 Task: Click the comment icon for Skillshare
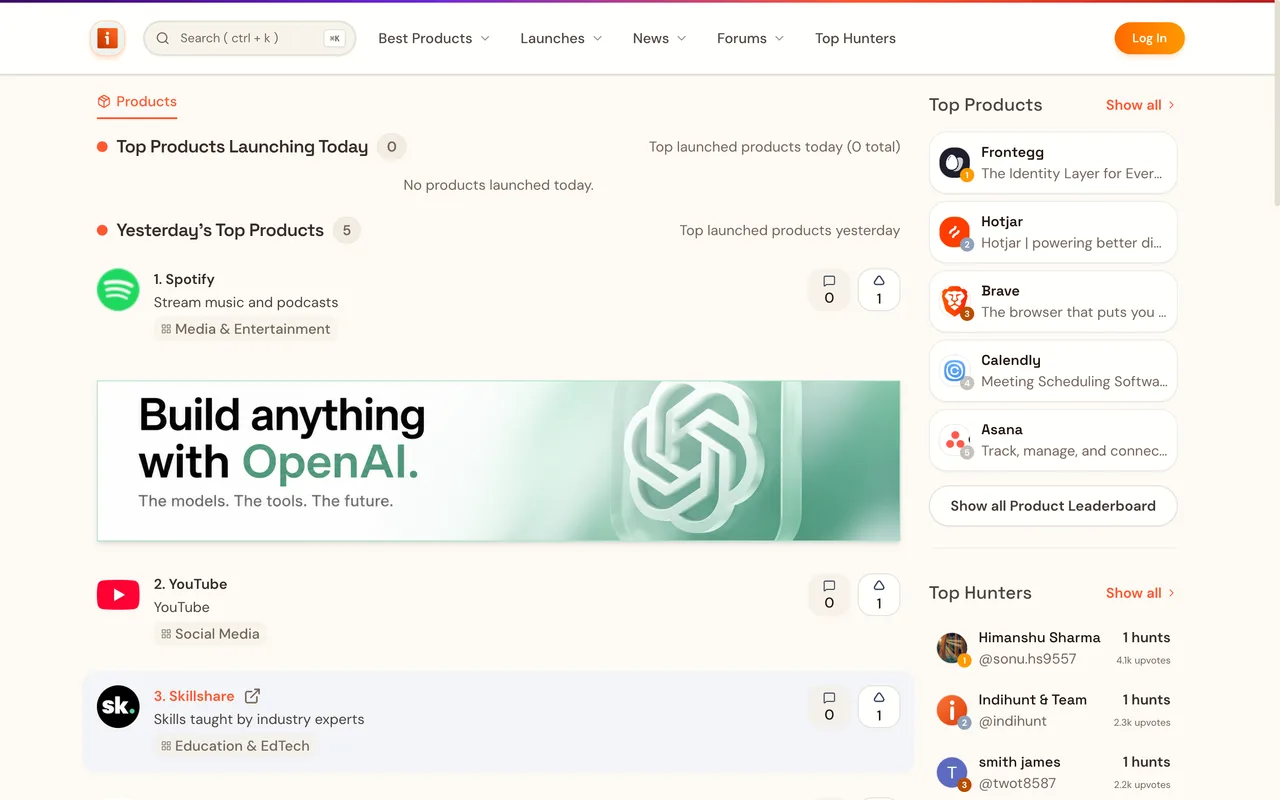pos(829,706)
